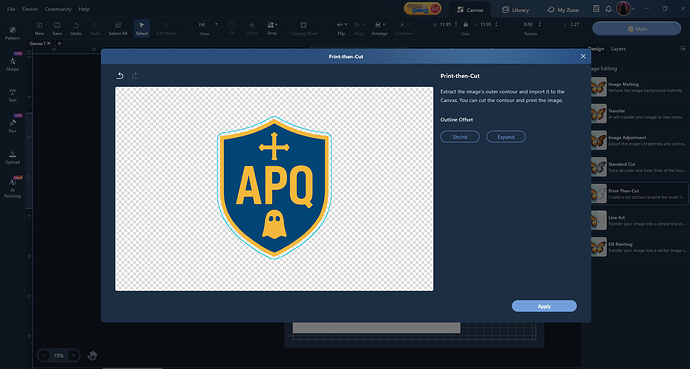The image size is (690, 369).
Task: Close the Print-then-Cut dialog
Action: 583,56
